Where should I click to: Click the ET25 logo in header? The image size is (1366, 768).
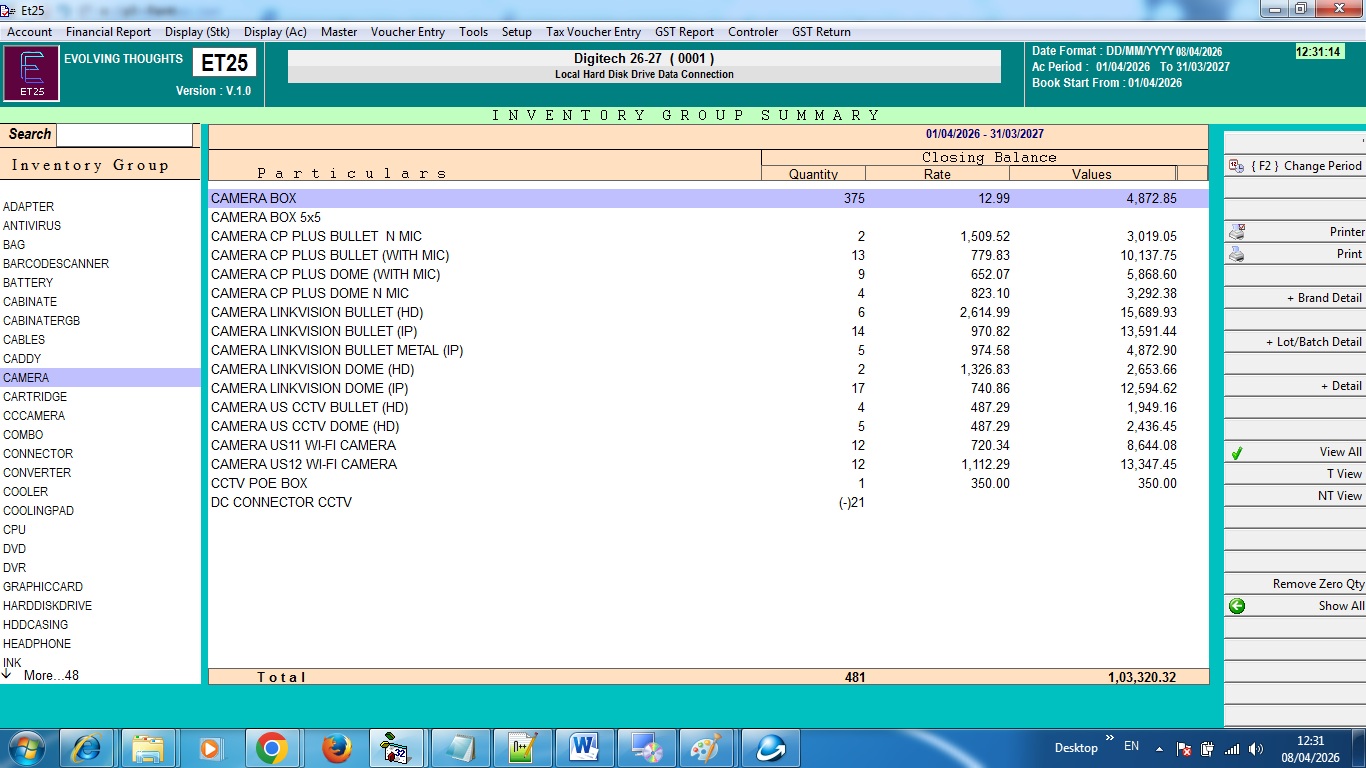coord(31,75)
